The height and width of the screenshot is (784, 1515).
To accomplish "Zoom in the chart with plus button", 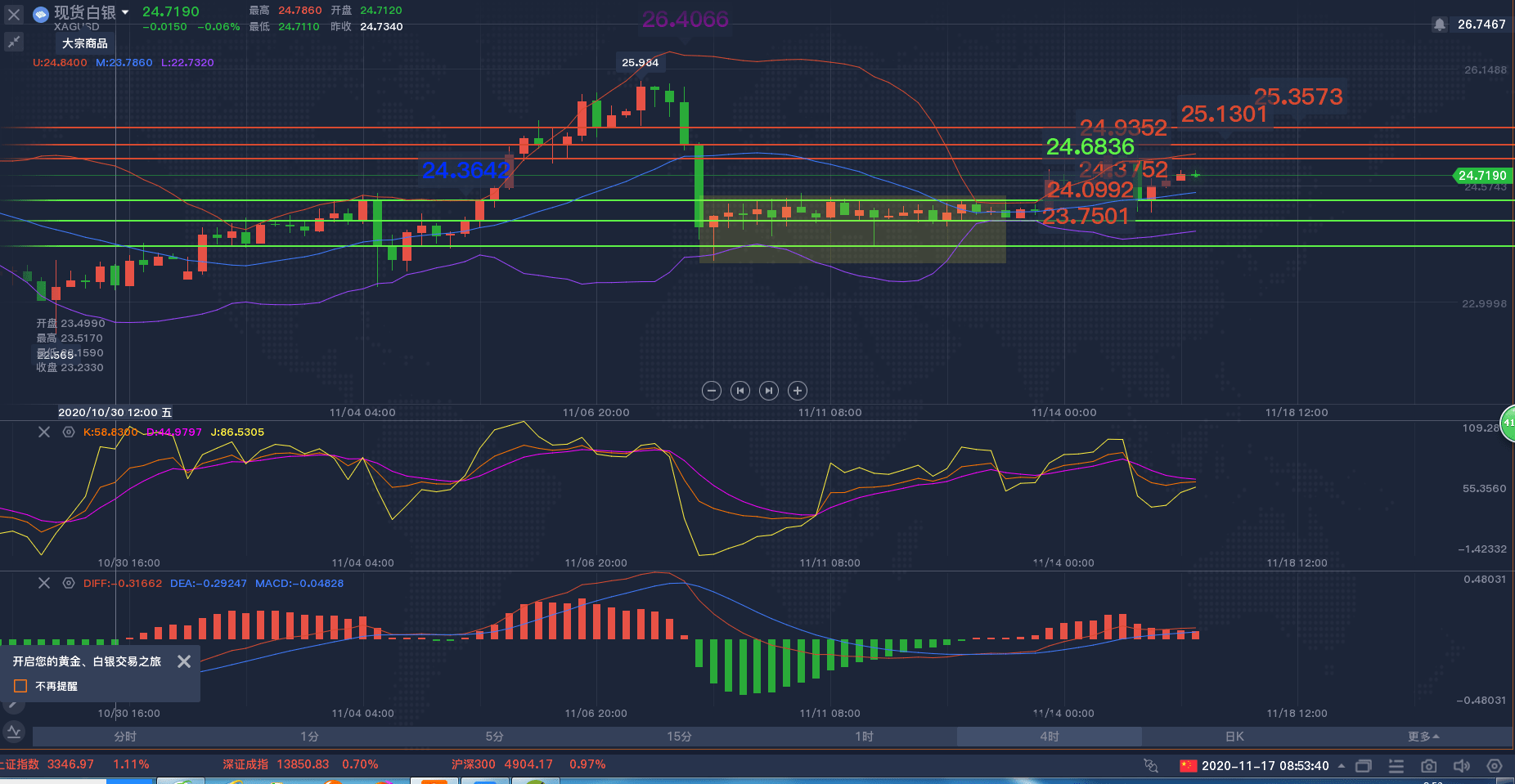I will (798, 391).
